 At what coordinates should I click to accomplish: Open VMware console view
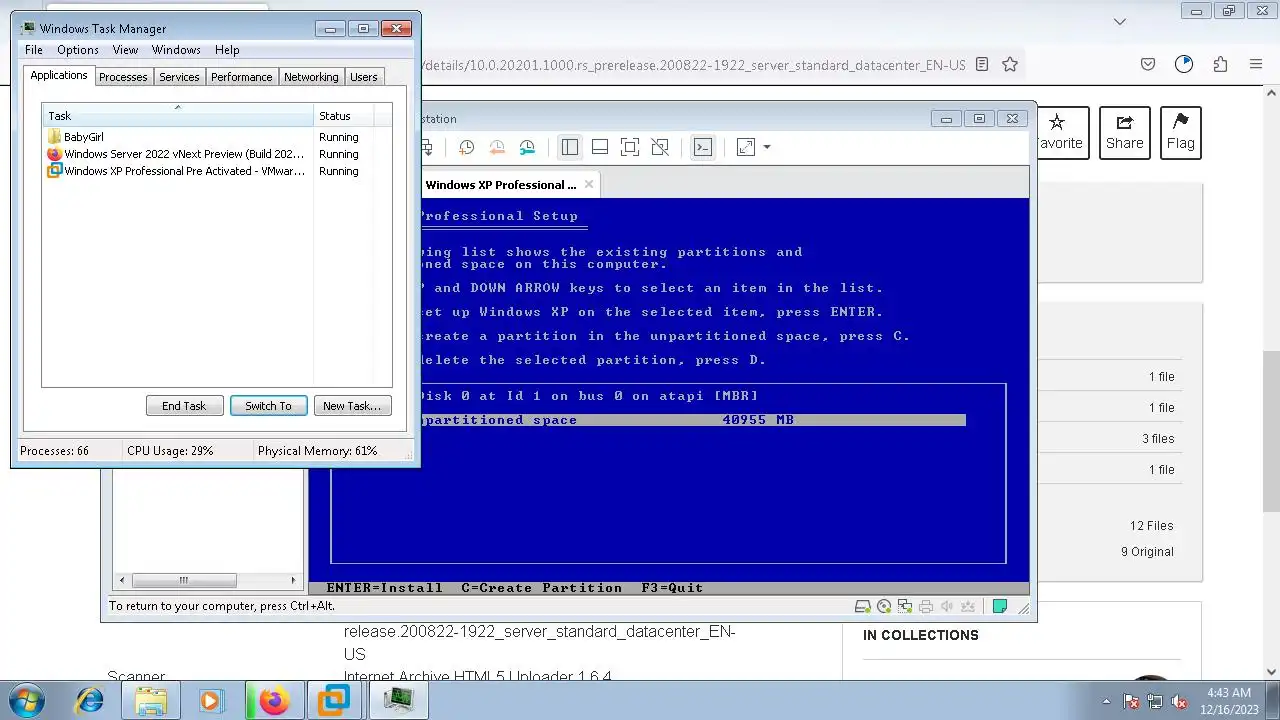tap(703, 148)
